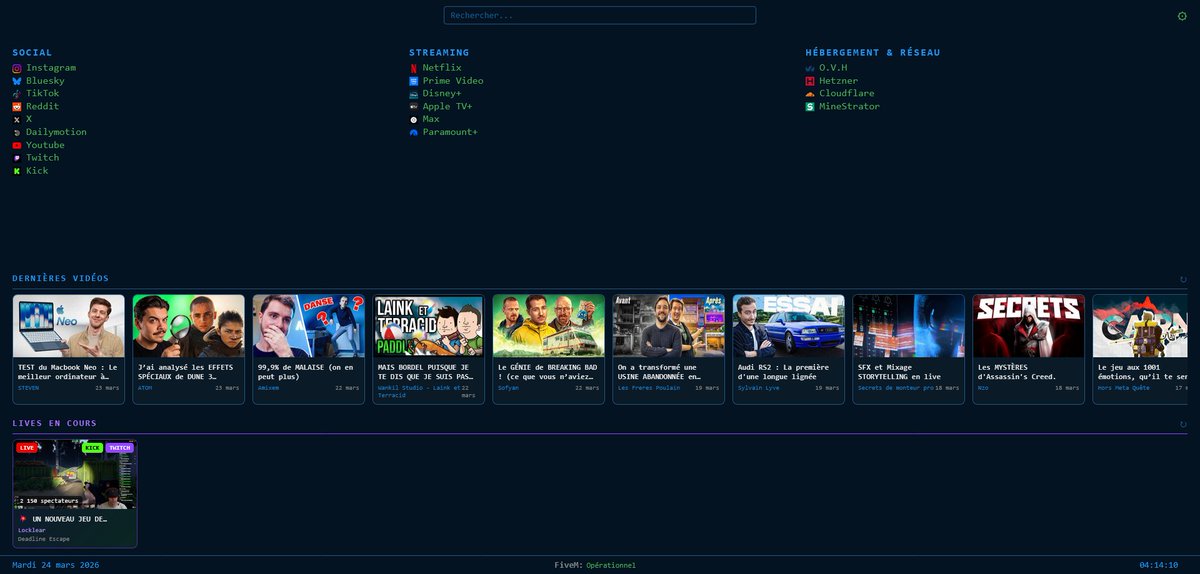The width and height of the screenshot is (1200, 574).
Task: Click the red Hetzner icon
Action: pos(810,81)
